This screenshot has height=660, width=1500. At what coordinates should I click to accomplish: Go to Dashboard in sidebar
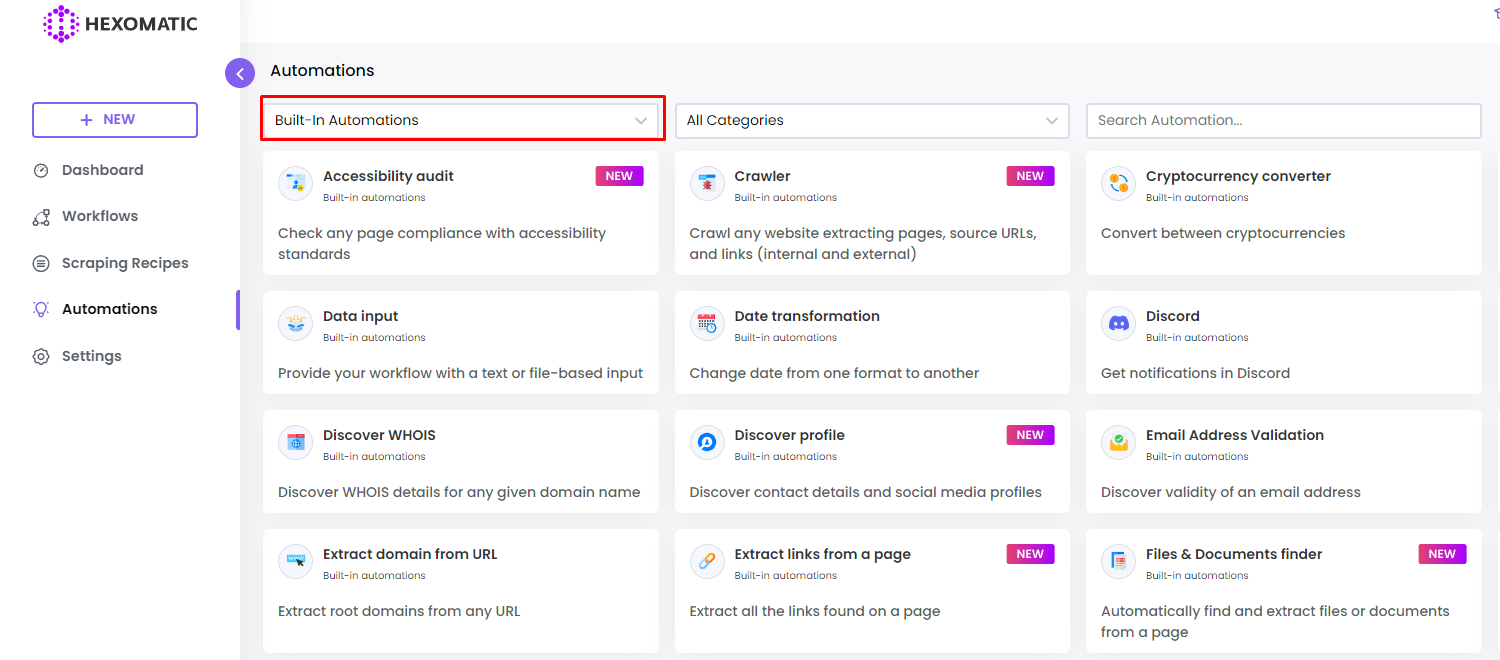(102, 170)
